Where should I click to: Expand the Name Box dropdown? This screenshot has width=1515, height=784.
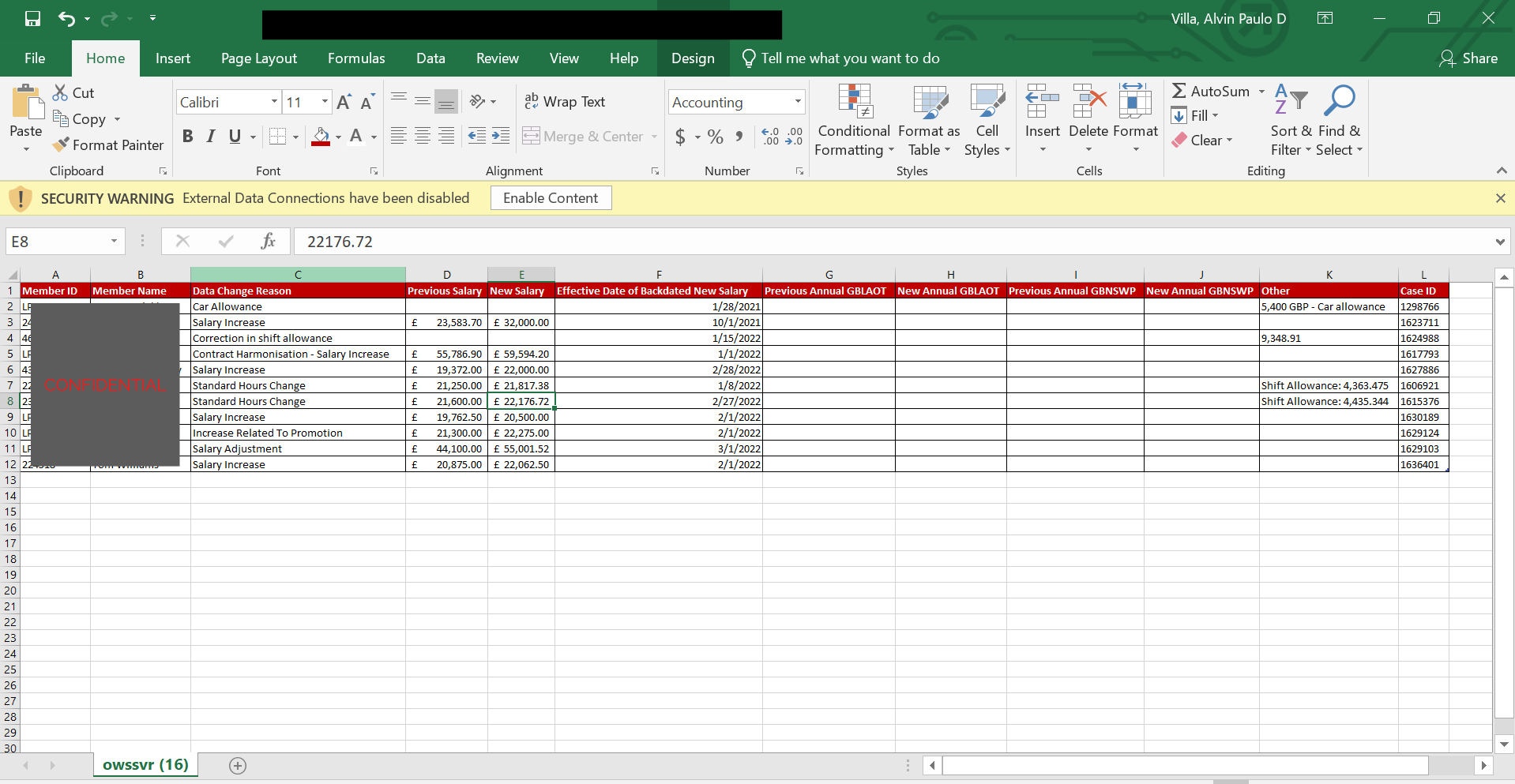tap(114, 241)
